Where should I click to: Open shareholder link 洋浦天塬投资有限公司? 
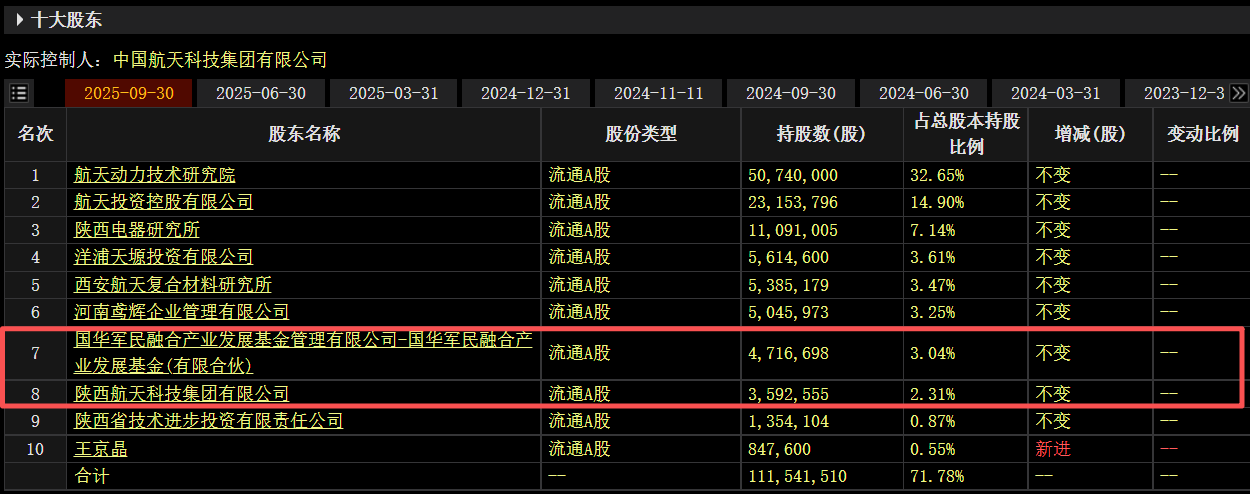(x=164, y=257)
